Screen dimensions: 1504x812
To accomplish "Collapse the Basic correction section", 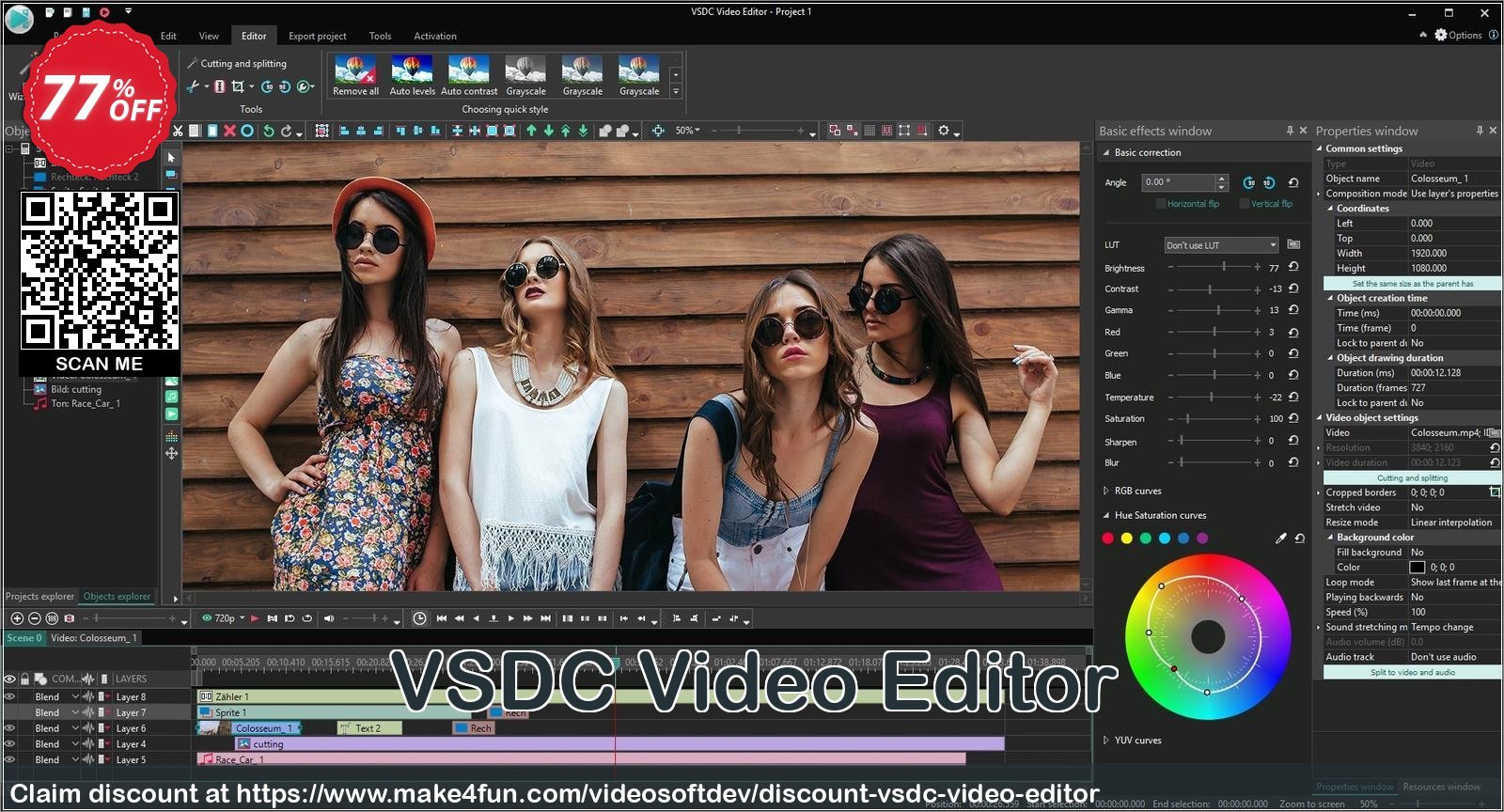I will [x=1105, y=152].
